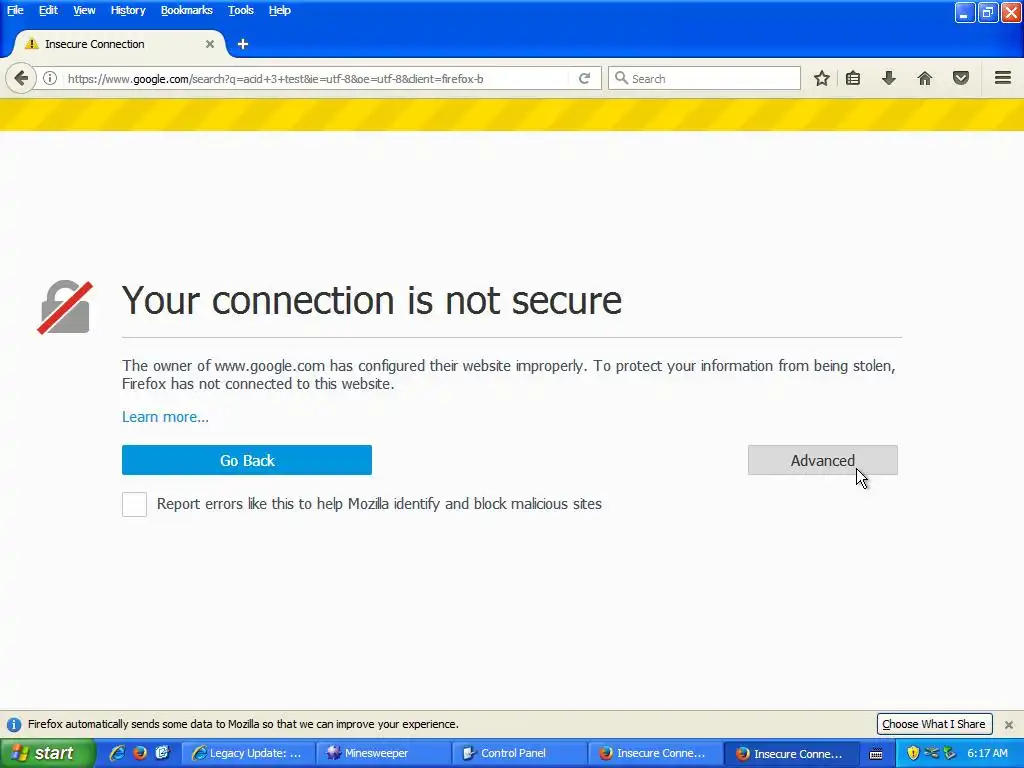The image size is (1024, 768).
Task: Open the Bookmarks menu
Action: tap(187, 10)
